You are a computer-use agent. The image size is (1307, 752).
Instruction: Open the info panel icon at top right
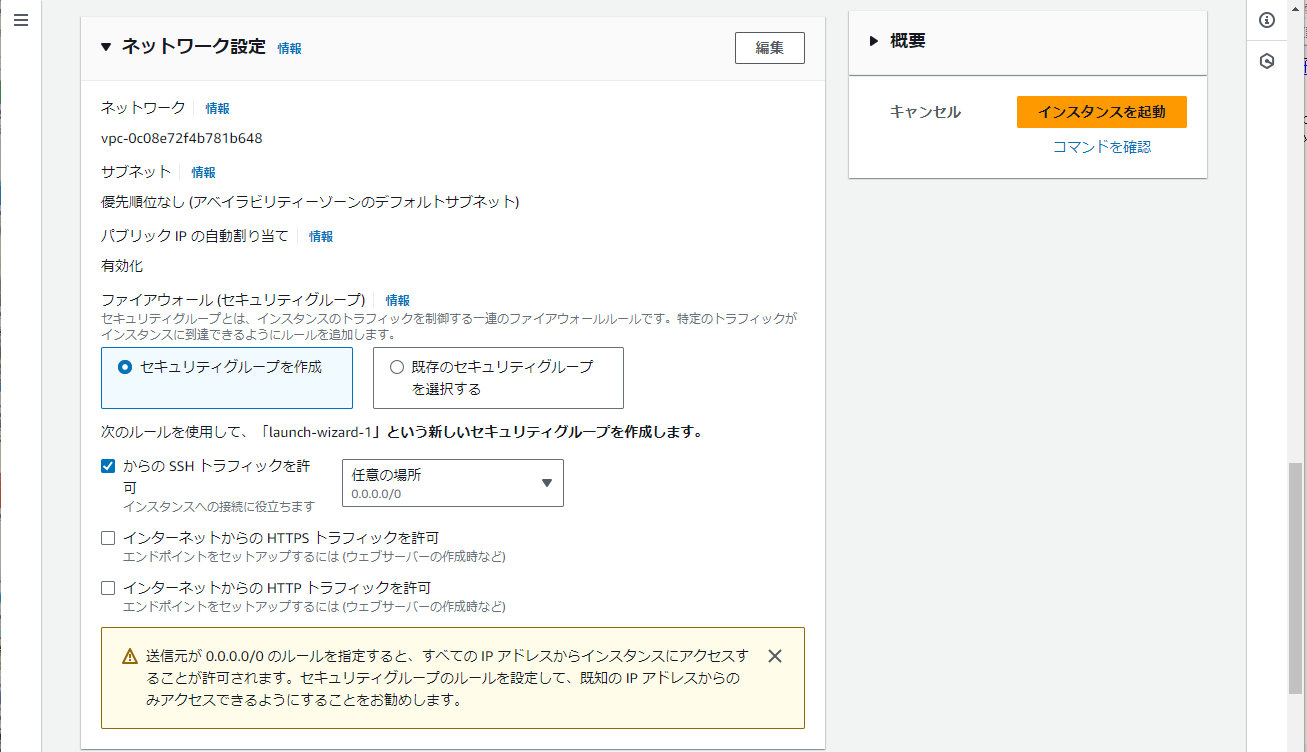1267,21
